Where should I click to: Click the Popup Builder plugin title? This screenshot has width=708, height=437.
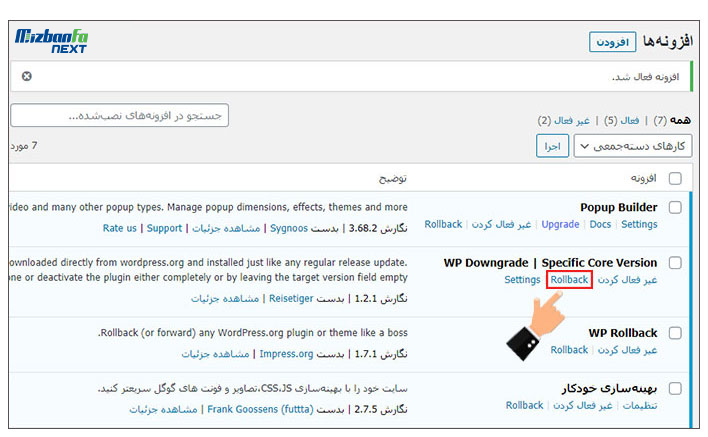coord(619,208)
